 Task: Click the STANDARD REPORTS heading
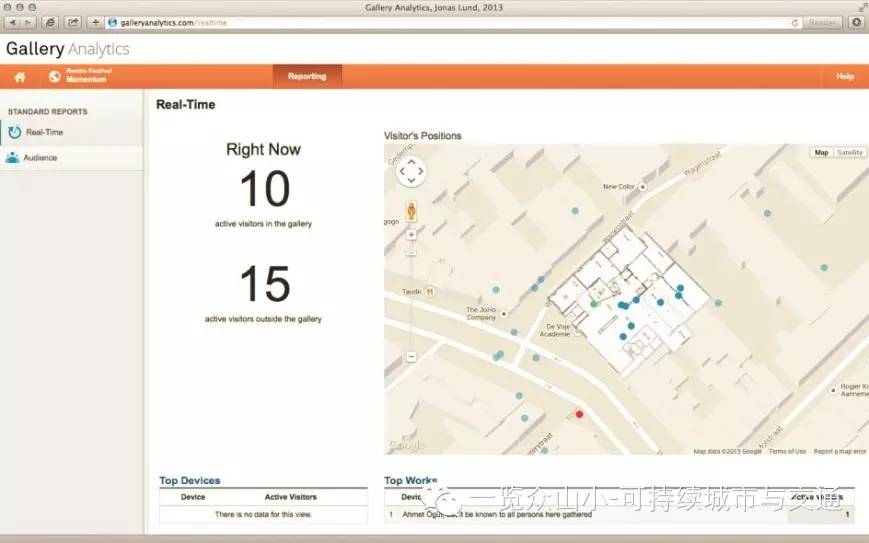pos(48,111)
